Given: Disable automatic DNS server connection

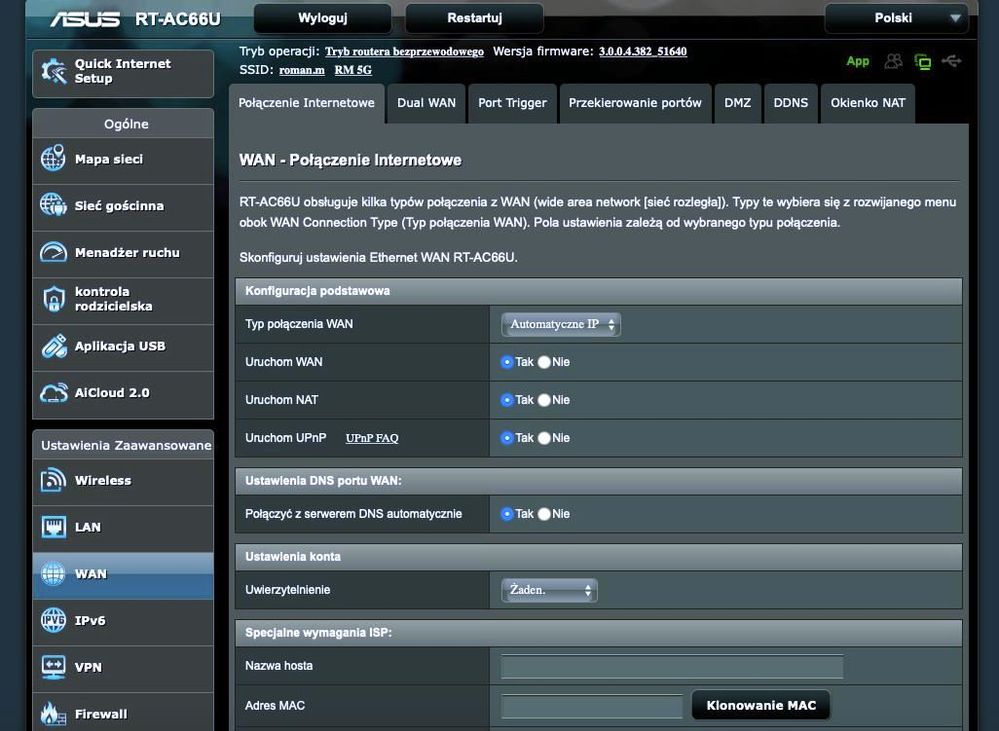Looking at the screenshot, I should 544,514.
